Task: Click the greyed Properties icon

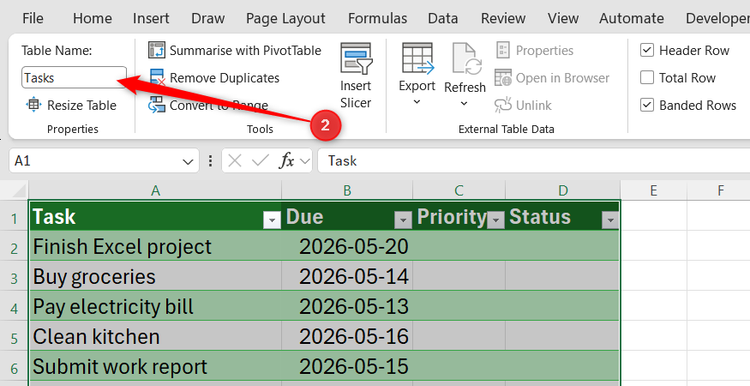Action: [503, 50]
